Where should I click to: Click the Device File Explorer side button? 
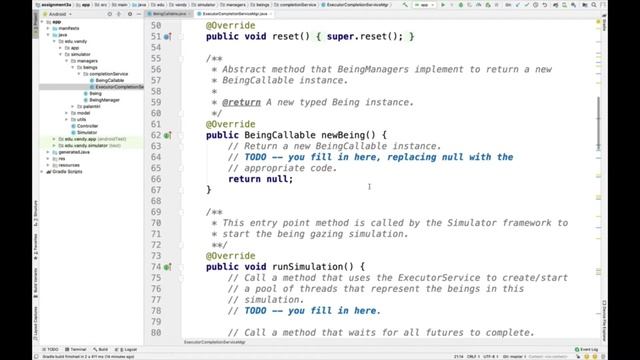[x=604, y=321]
